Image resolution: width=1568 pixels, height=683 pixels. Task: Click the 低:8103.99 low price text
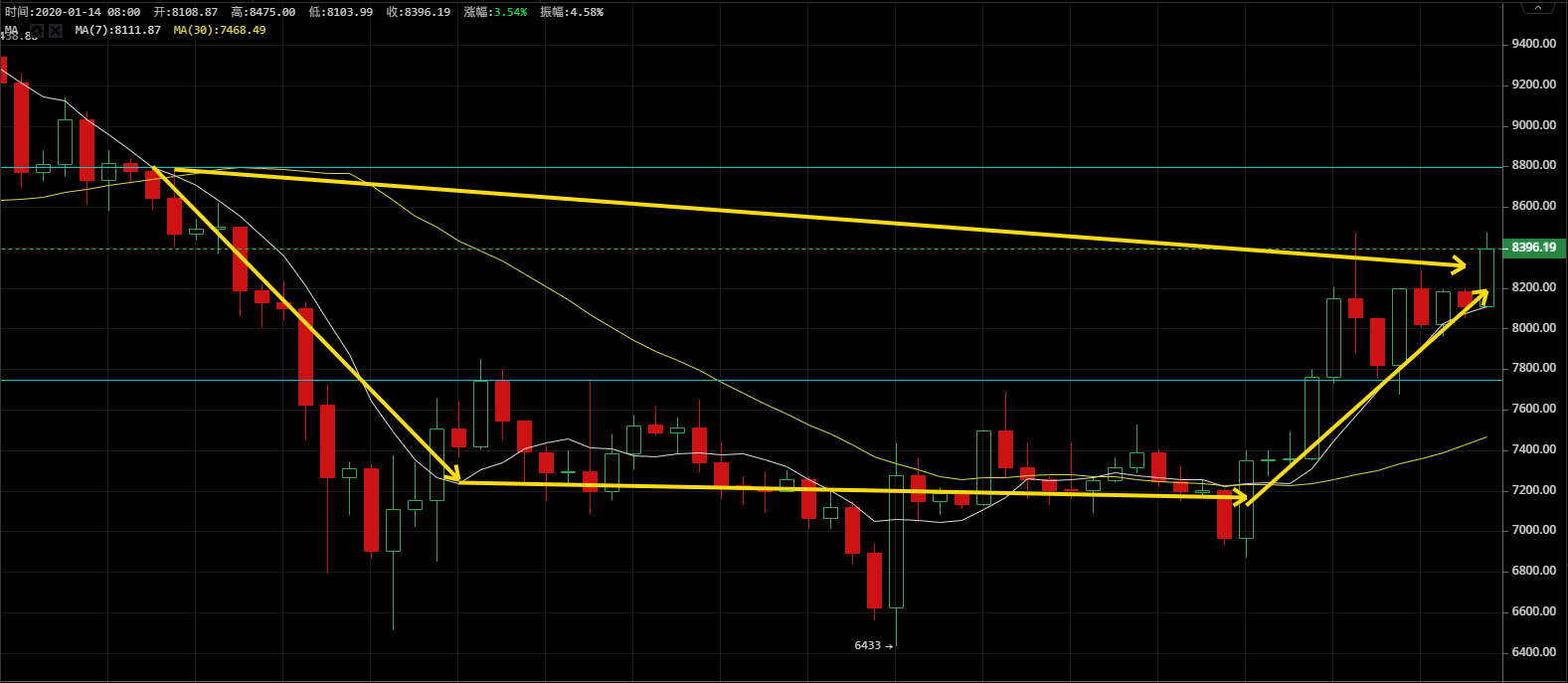341,12
